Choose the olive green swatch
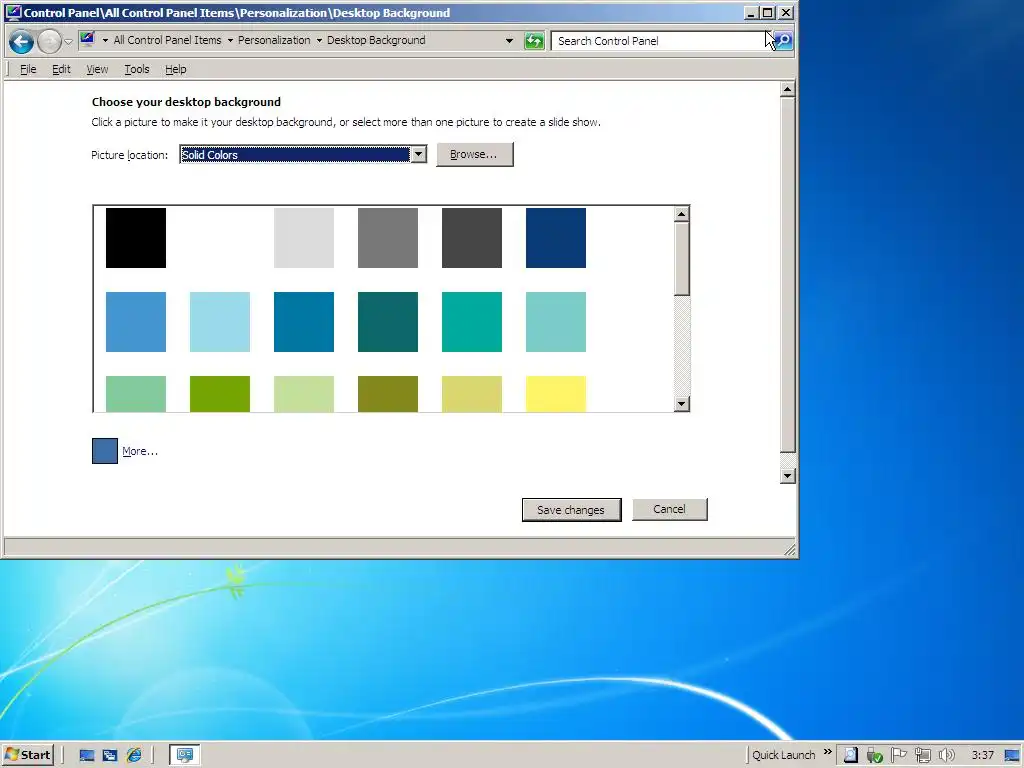 pos(388,394)
